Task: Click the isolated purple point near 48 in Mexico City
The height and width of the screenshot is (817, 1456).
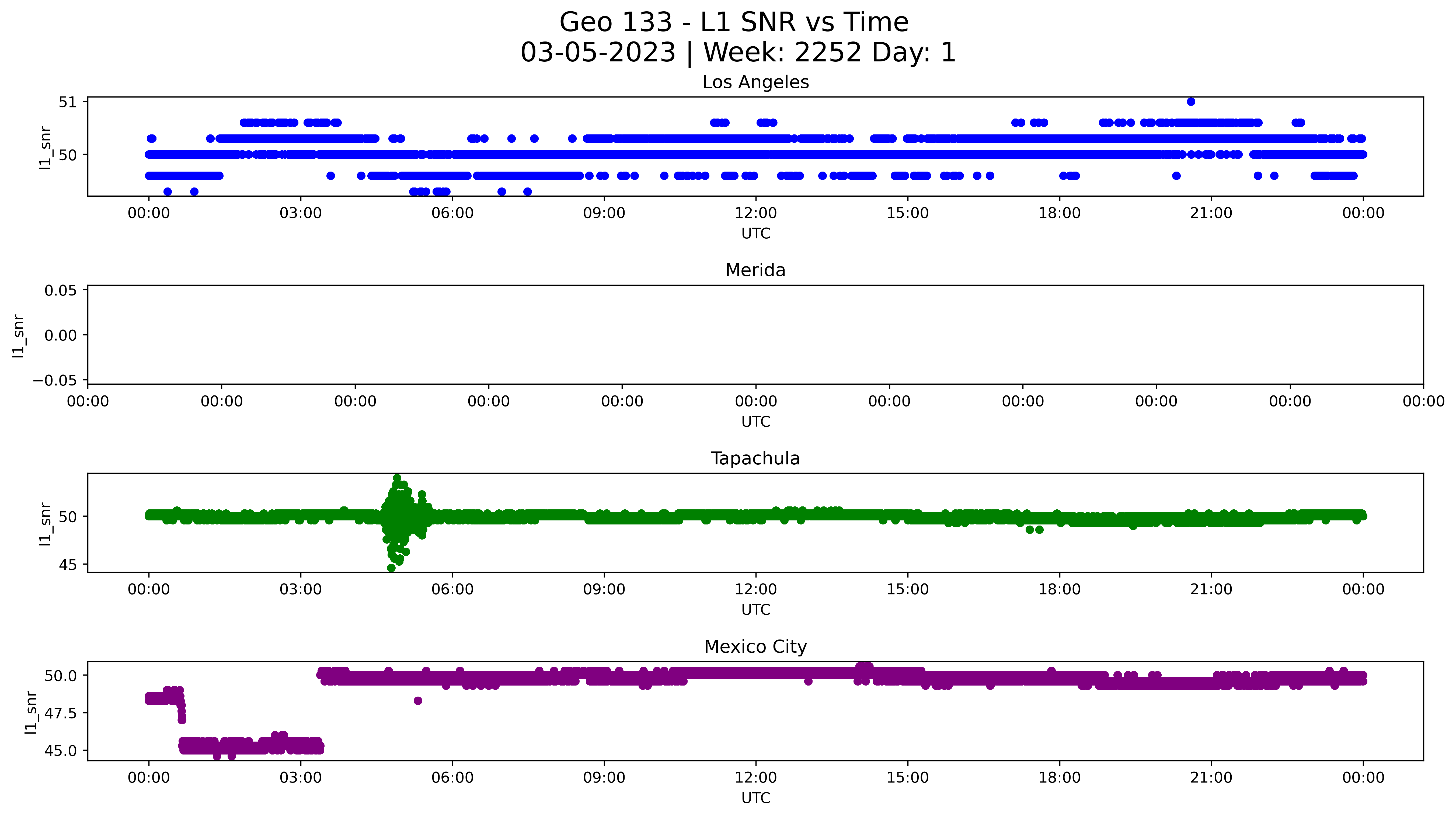Action: tap(418, 701)
